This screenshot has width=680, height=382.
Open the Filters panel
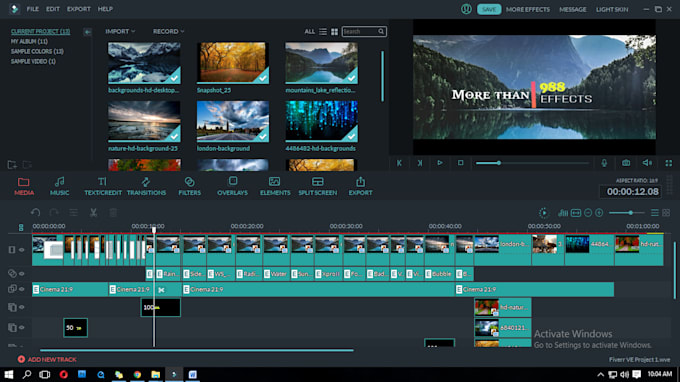pos(190,186)
